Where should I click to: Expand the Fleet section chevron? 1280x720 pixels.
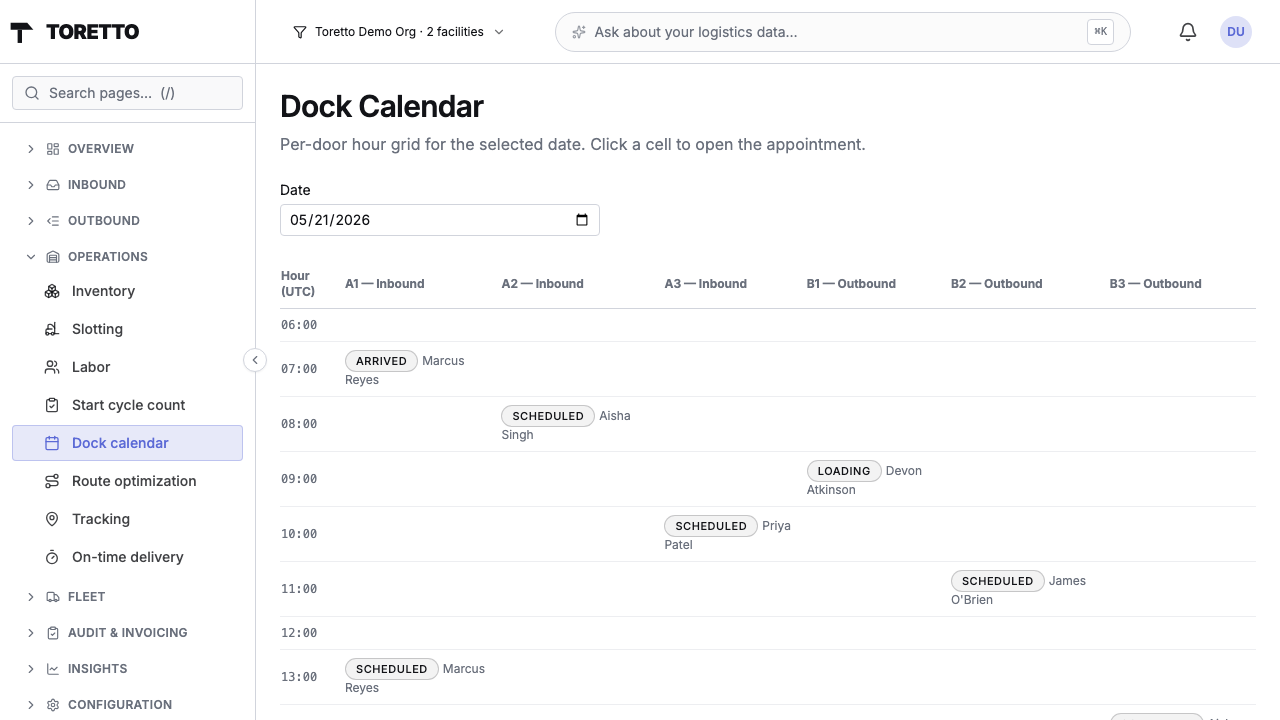pyautogui.click(x=31, y=597)
